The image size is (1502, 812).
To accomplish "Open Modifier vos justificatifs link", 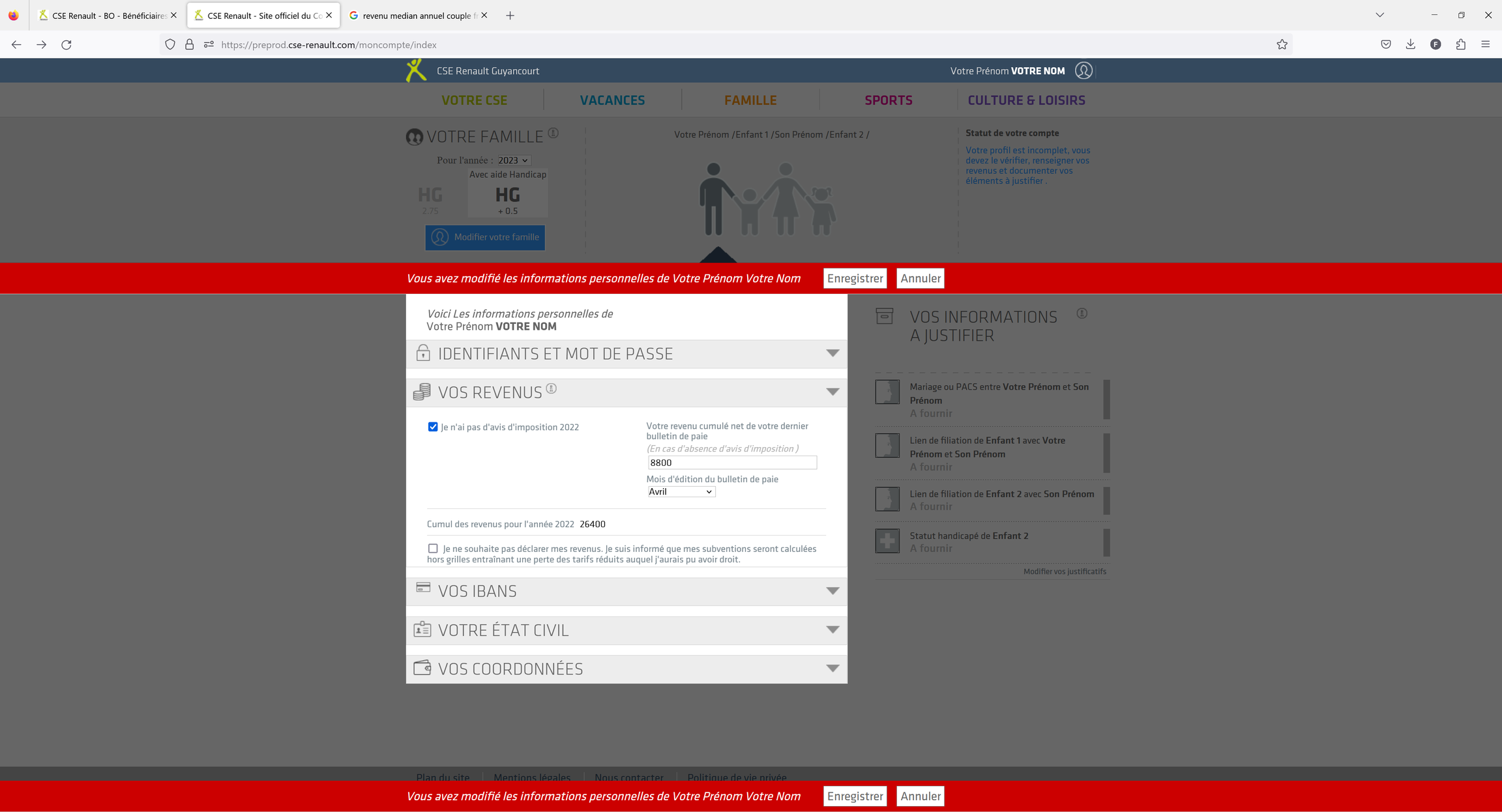I will tap(1064, 572).
